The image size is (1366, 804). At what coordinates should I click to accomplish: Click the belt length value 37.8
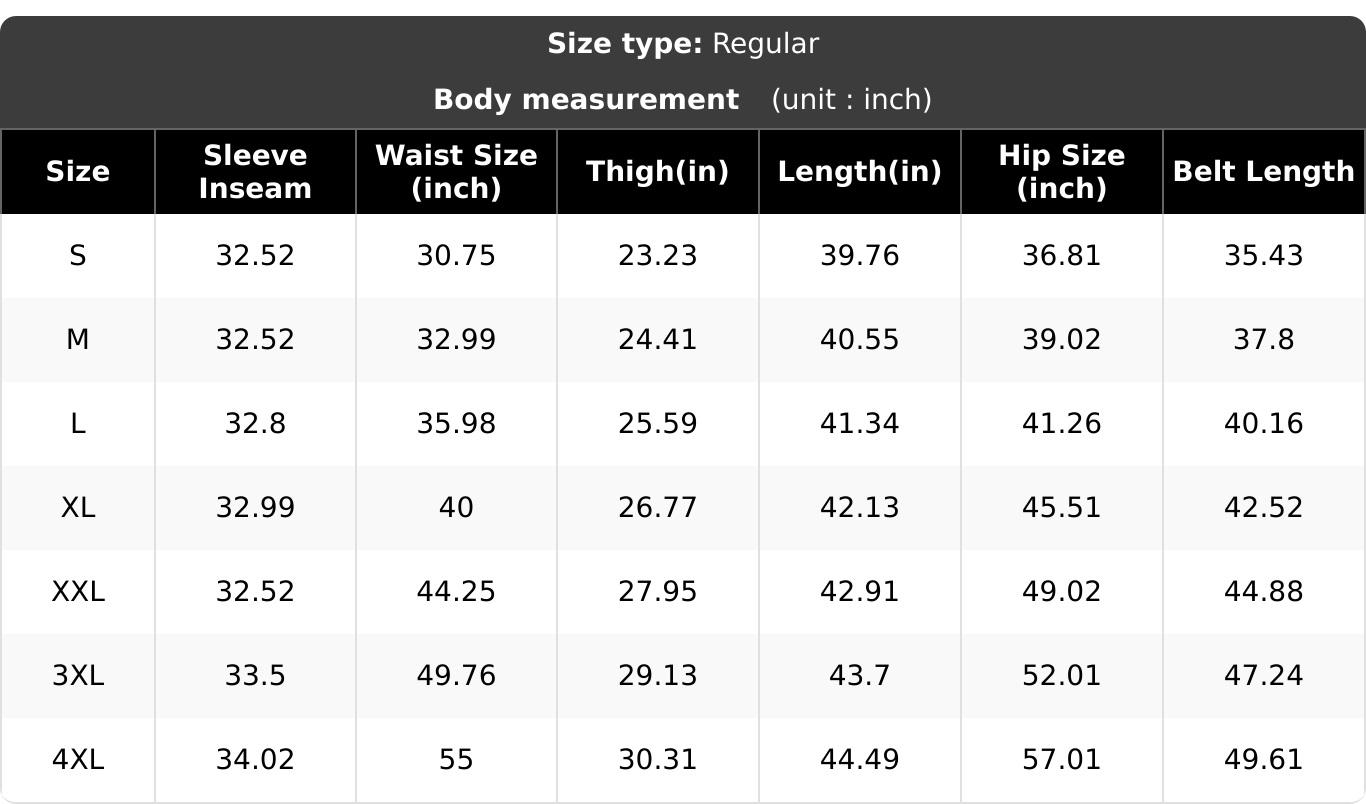pyautogui.click(x=1264, y=340)
